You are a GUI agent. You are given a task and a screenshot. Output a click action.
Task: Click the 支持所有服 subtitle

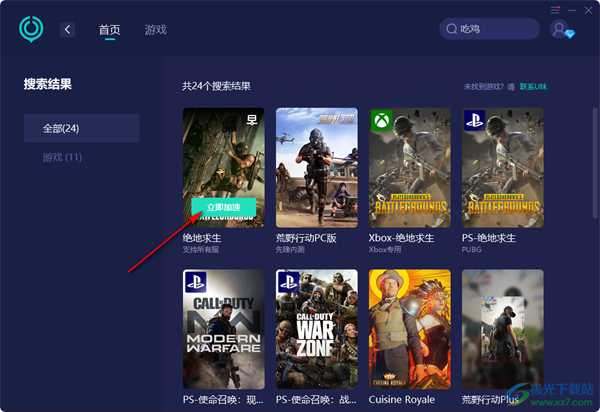click(201, 250)
